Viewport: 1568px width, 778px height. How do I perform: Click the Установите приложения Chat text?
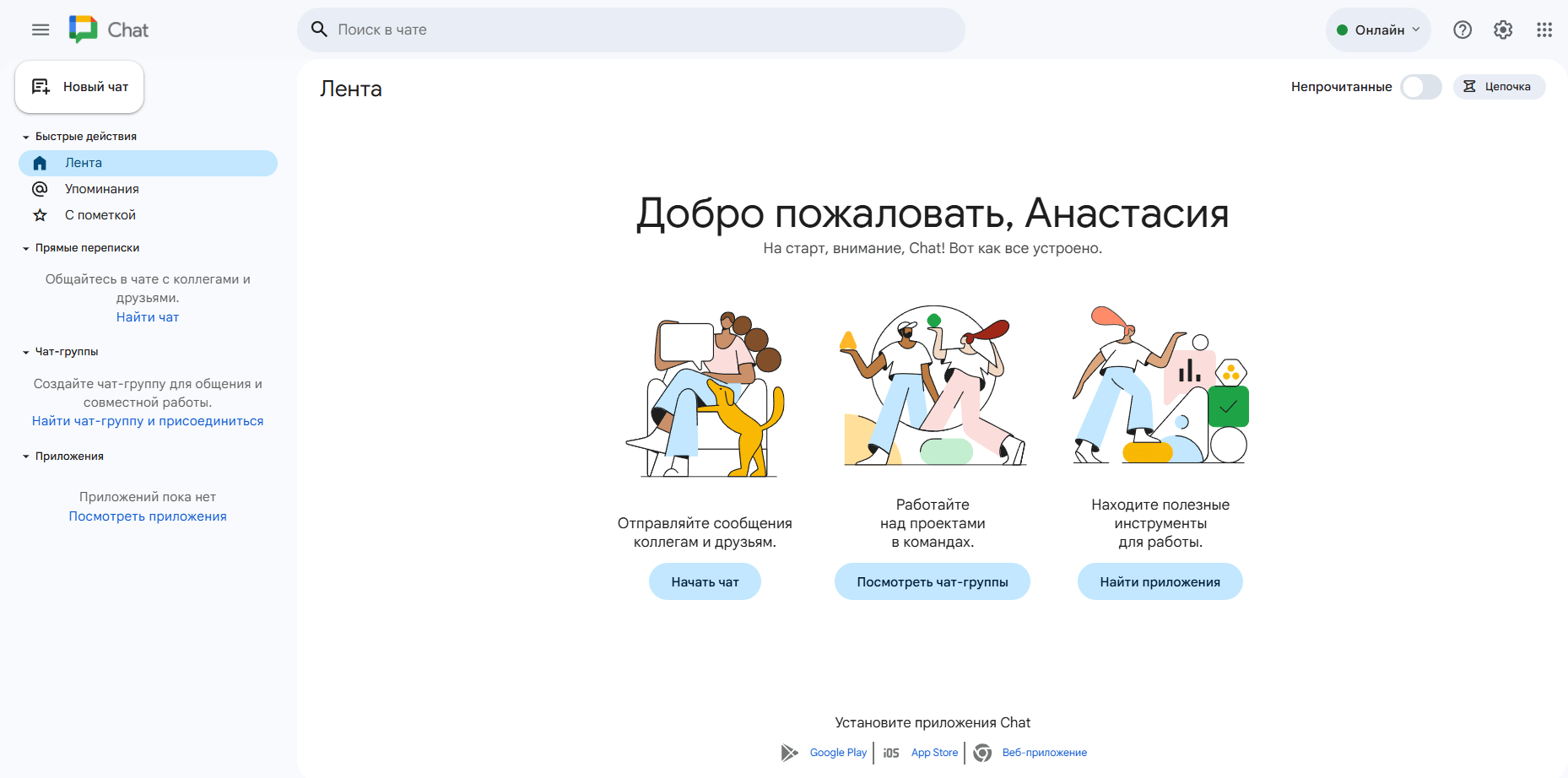point(933,723)
